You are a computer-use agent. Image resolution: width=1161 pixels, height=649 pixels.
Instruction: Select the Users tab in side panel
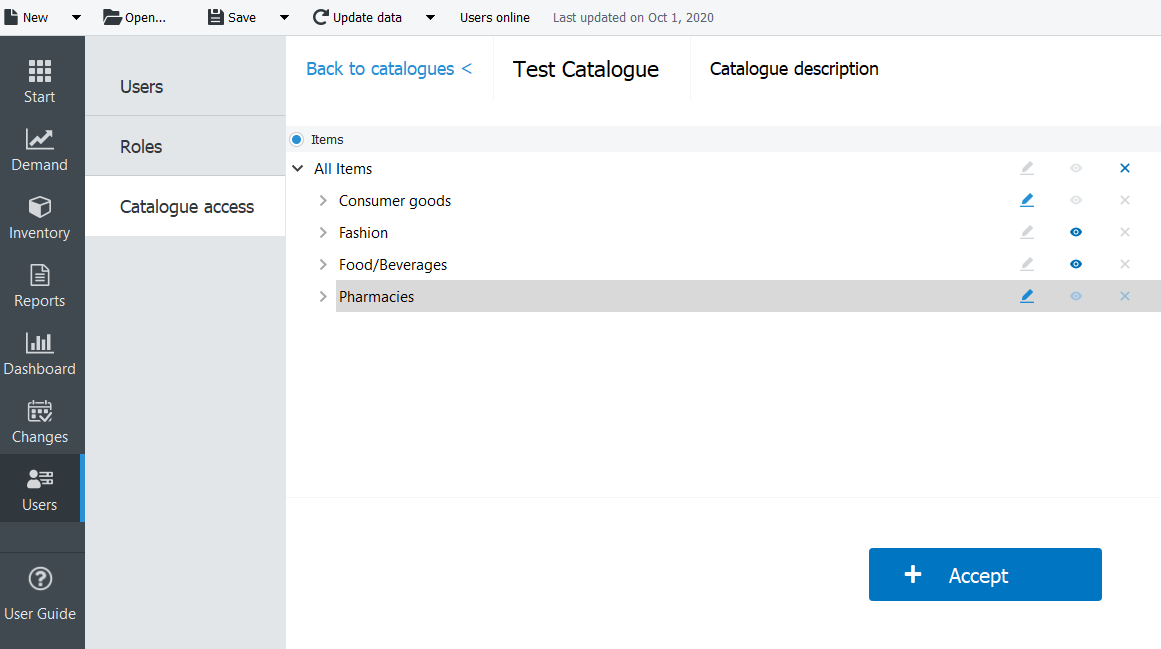point(141,87)
